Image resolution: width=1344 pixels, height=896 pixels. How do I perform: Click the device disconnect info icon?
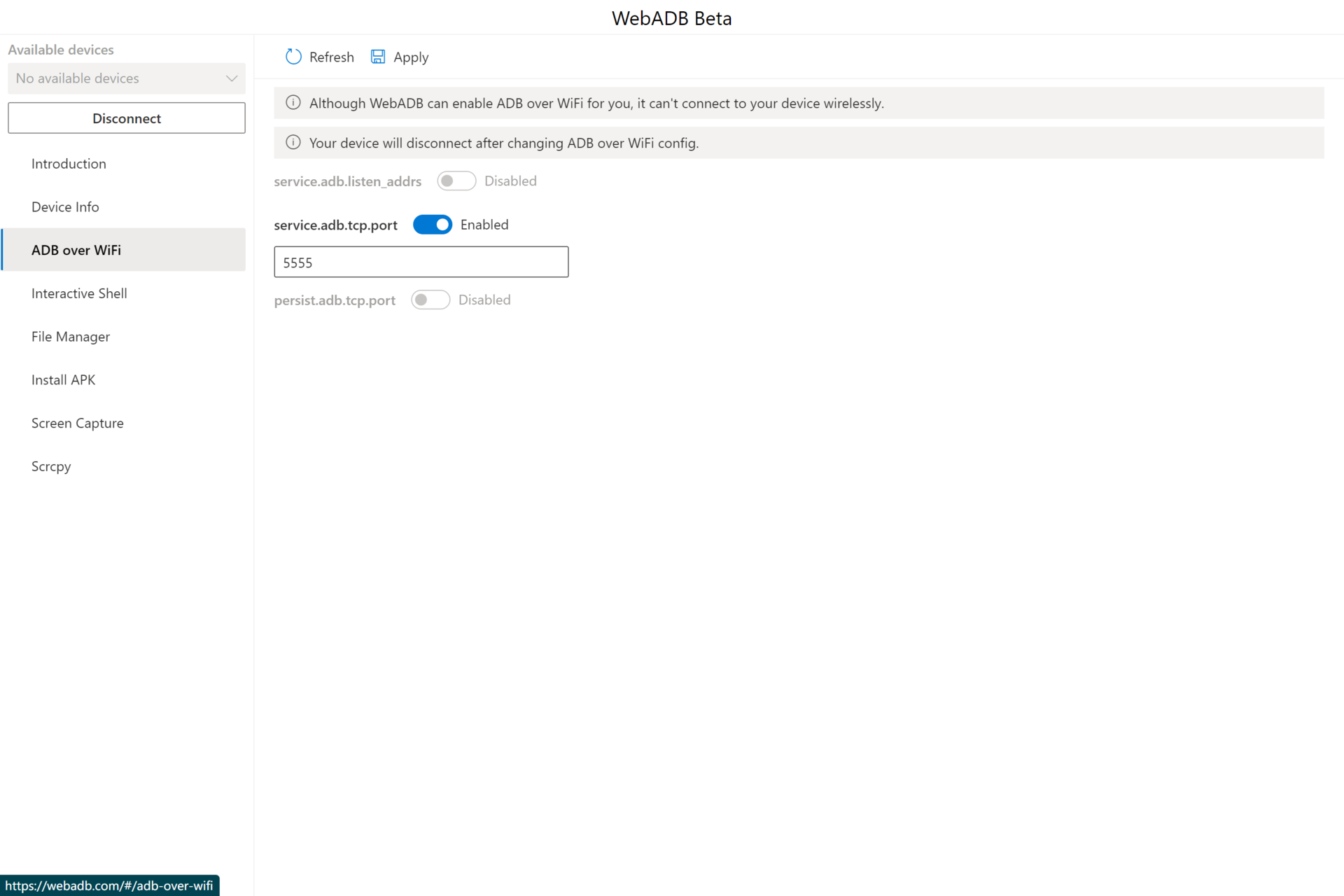tap(292, 142)
